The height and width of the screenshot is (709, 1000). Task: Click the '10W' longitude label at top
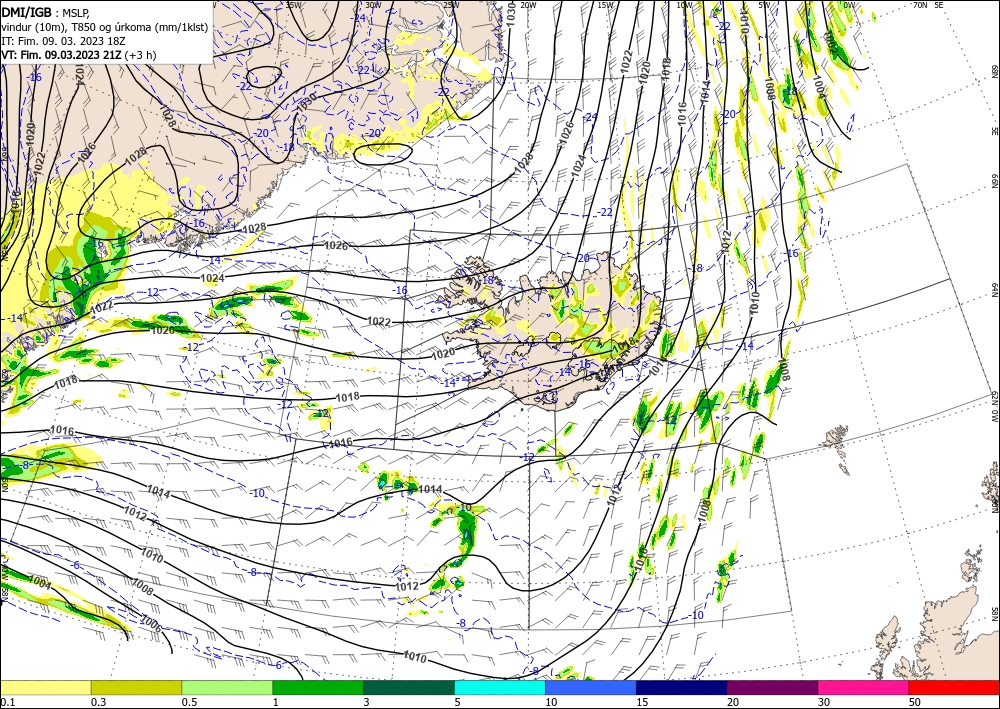click(x=684, y=5)
